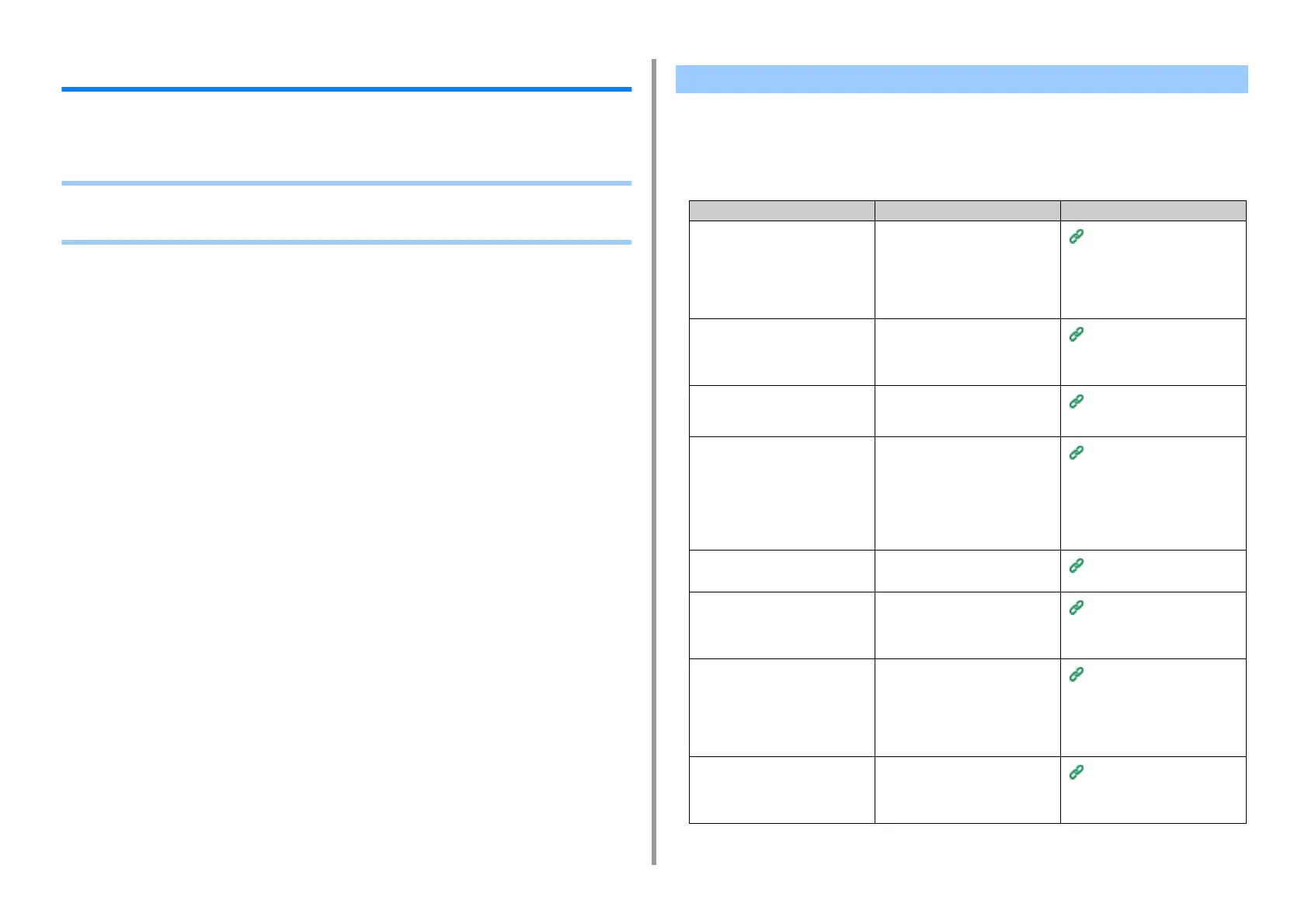Screen dimensions: 1308x924
Task: Select the link icon in the third table row
Action: [x=1077, y=401]
